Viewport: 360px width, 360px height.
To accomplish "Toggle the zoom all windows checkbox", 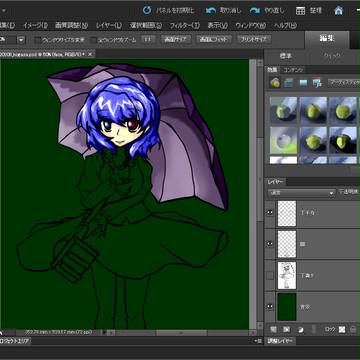I will click(93, 40).
